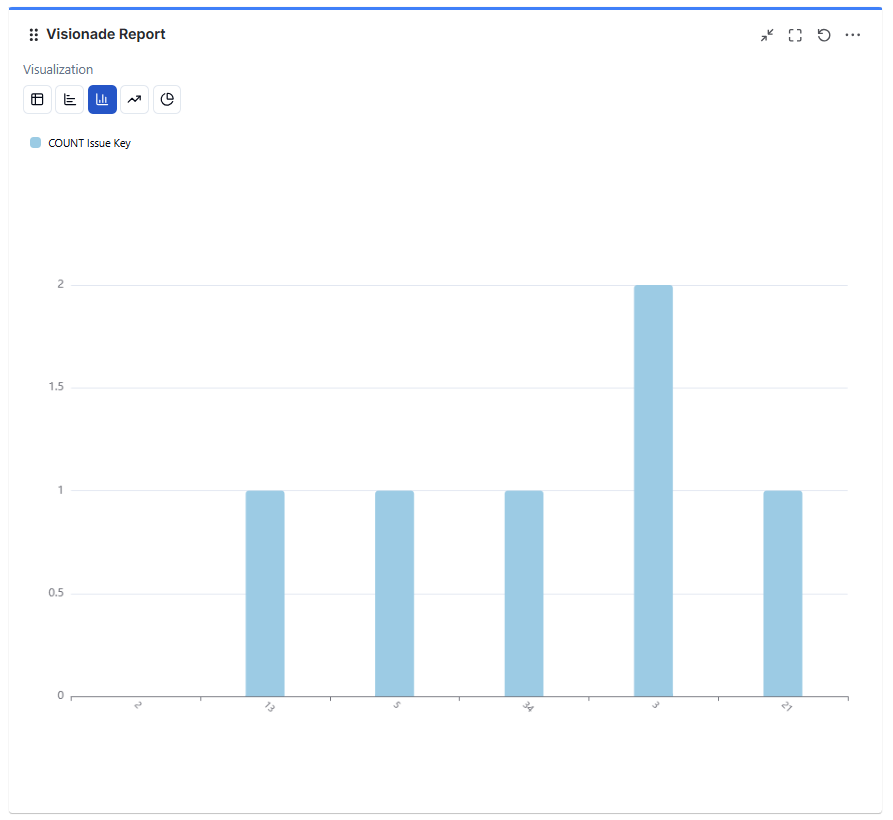Viewport: 893px width, 820px height.
Task: Click the Visualization label
Action: (58, 69)
